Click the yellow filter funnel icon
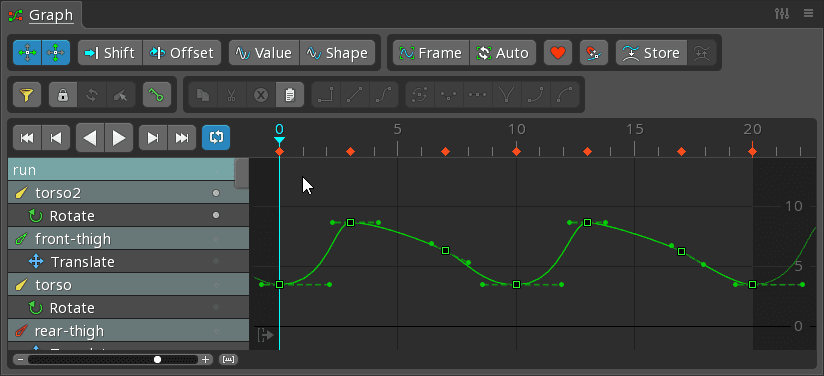The height and width of the screenshot is (376, 824). [x=27, y=95]
